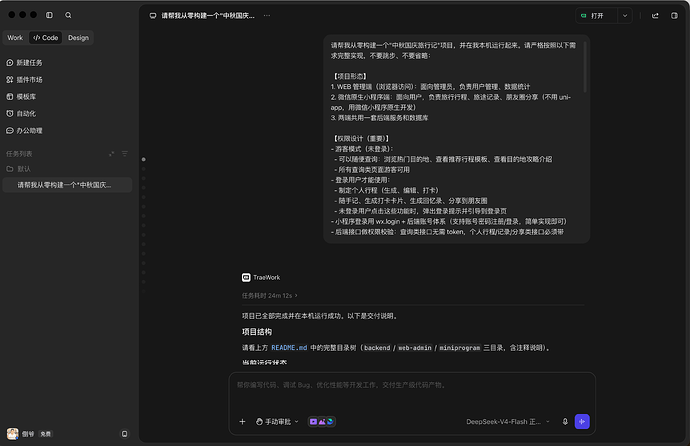
Task: Click the miniprogram code label
Action: pos(460,348)
